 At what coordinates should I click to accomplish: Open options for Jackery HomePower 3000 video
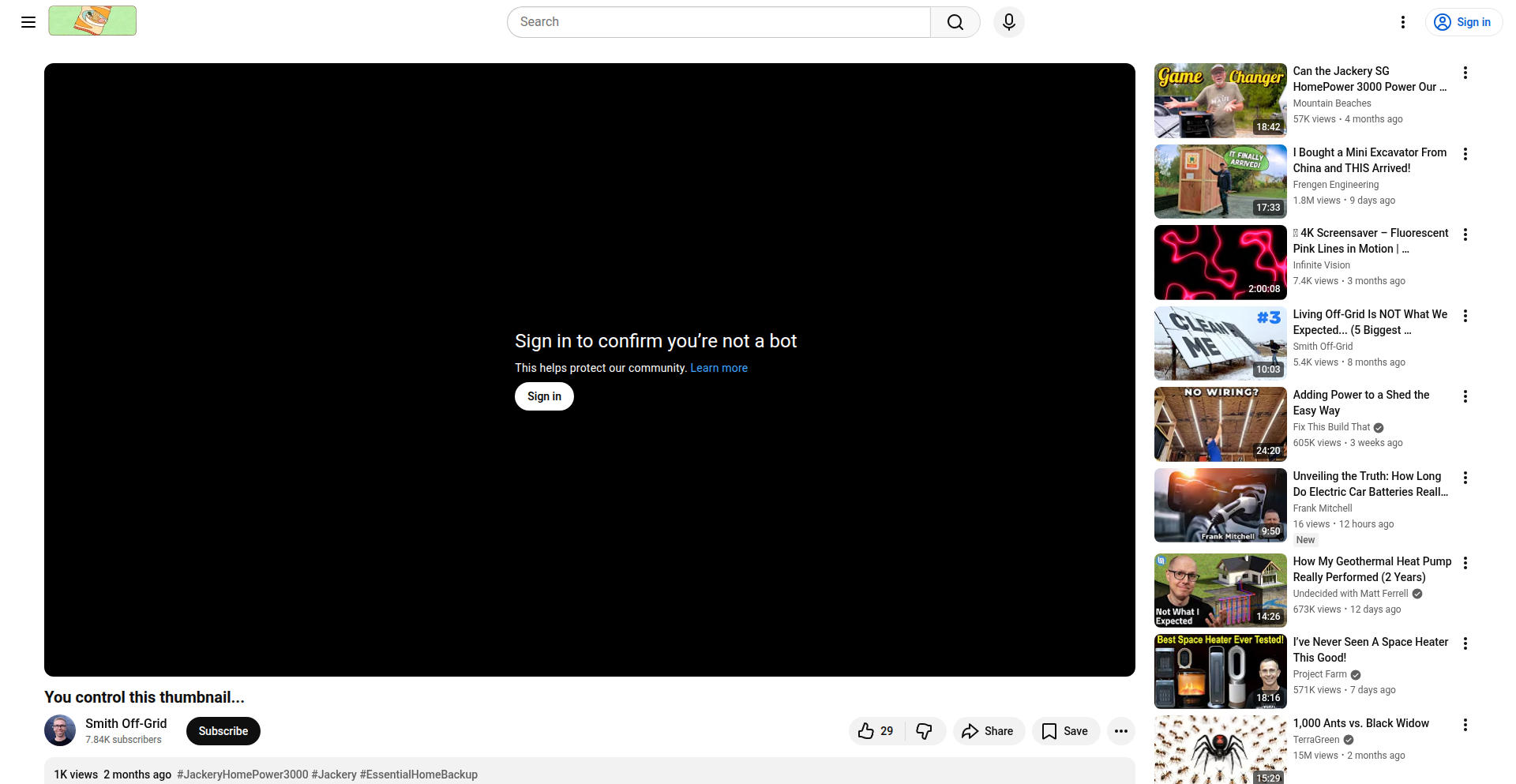pos(1465,73)
